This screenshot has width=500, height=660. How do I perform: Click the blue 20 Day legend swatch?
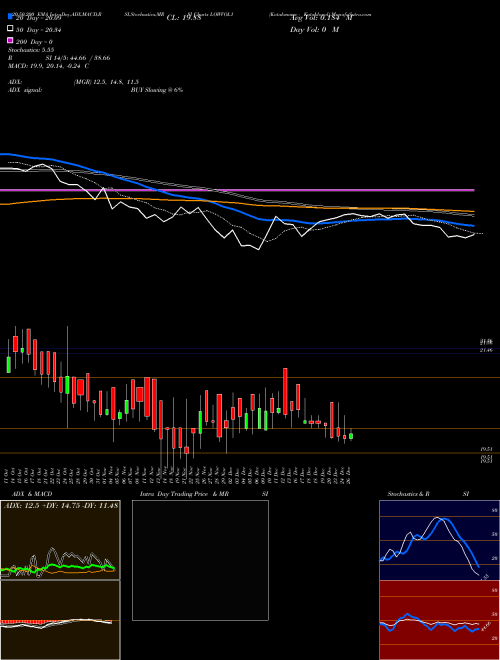click(10, 17)
